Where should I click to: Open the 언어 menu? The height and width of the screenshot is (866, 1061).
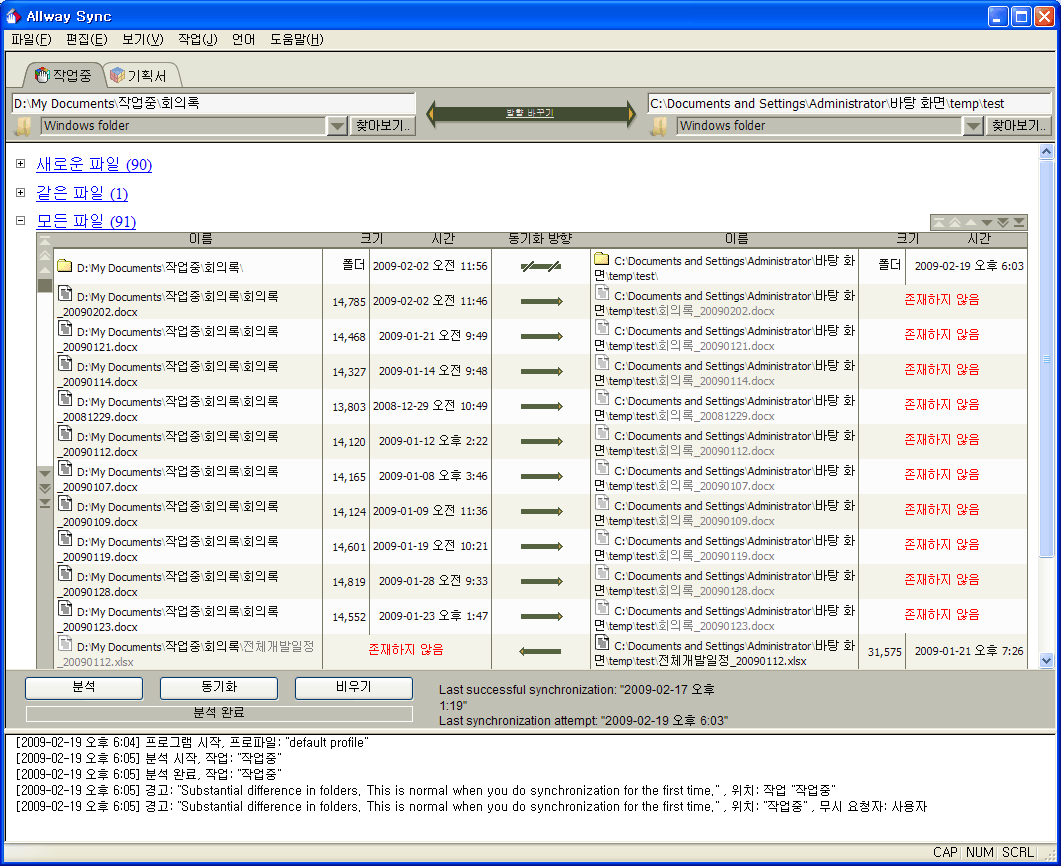tap(244, 39)
